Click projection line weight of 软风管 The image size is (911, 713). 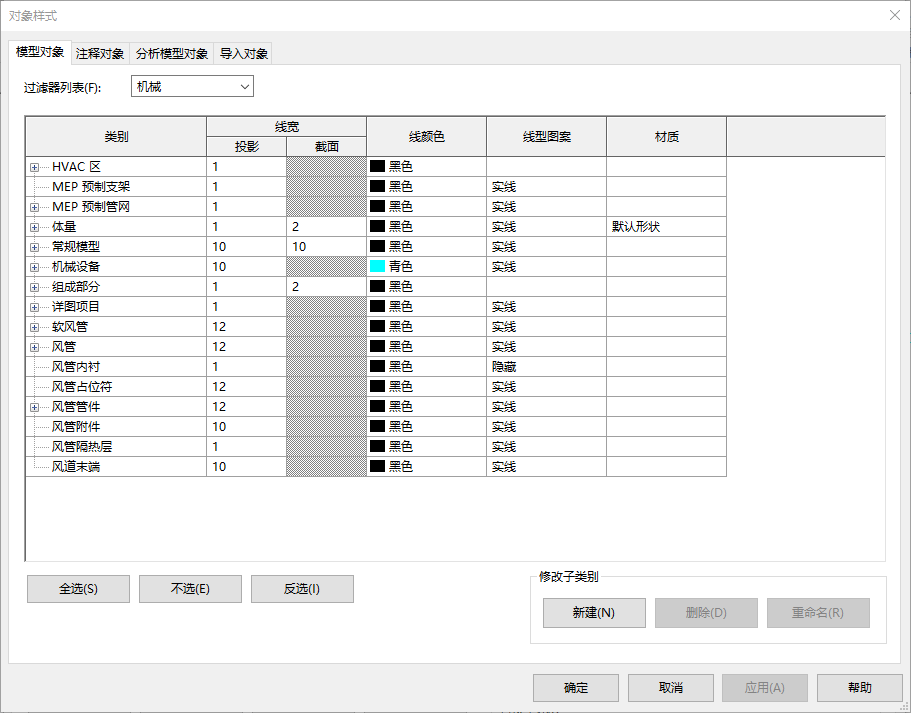click(246, 327)
